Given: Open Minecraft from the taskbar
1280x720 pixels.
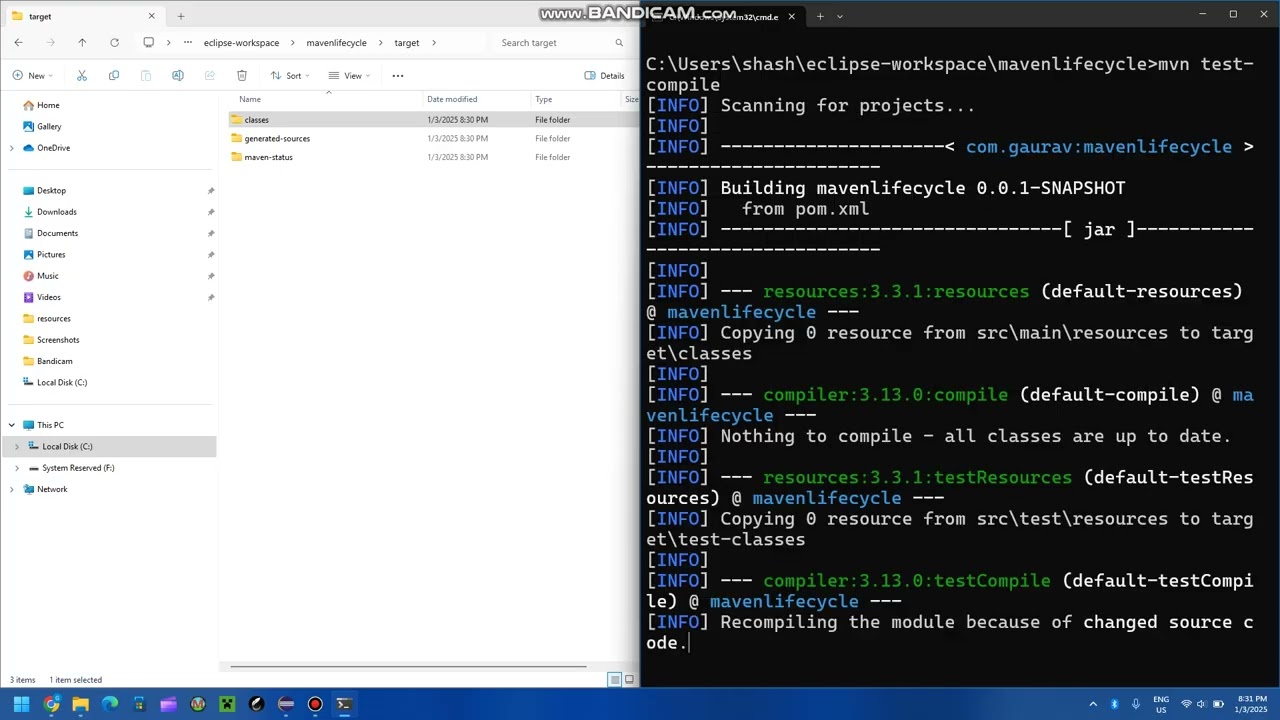Looking at the screenshot, I should [x=227, y=704].
